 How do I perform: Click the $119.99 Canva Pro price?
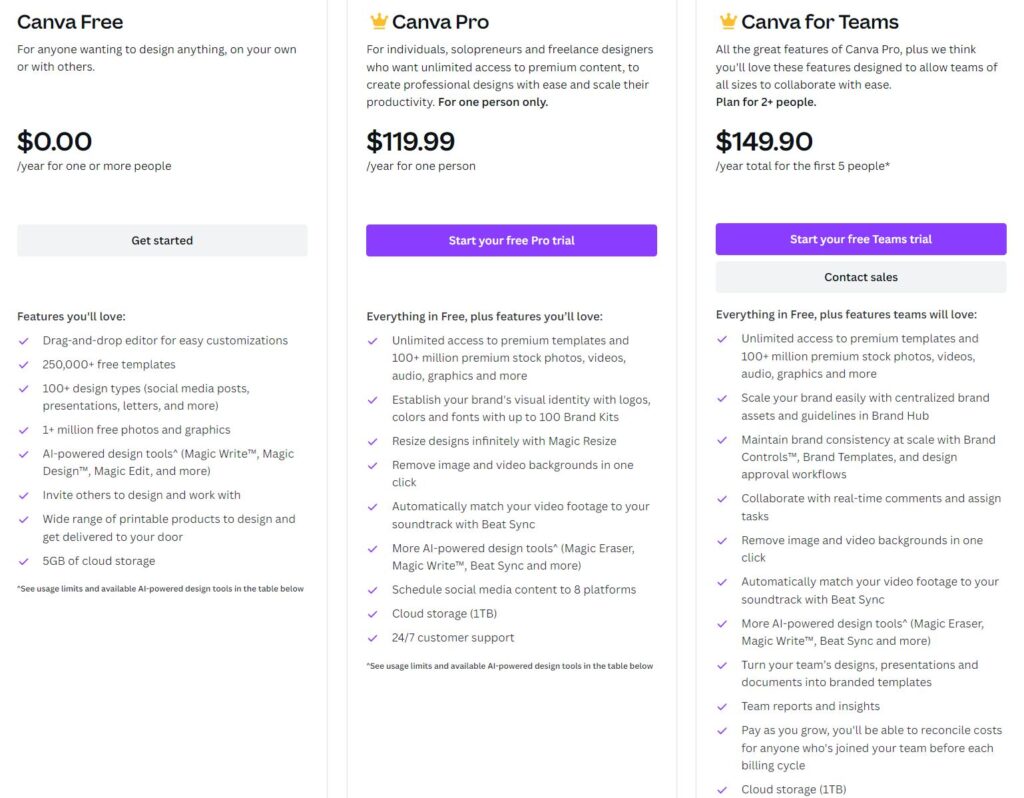[x=410, y=141]
